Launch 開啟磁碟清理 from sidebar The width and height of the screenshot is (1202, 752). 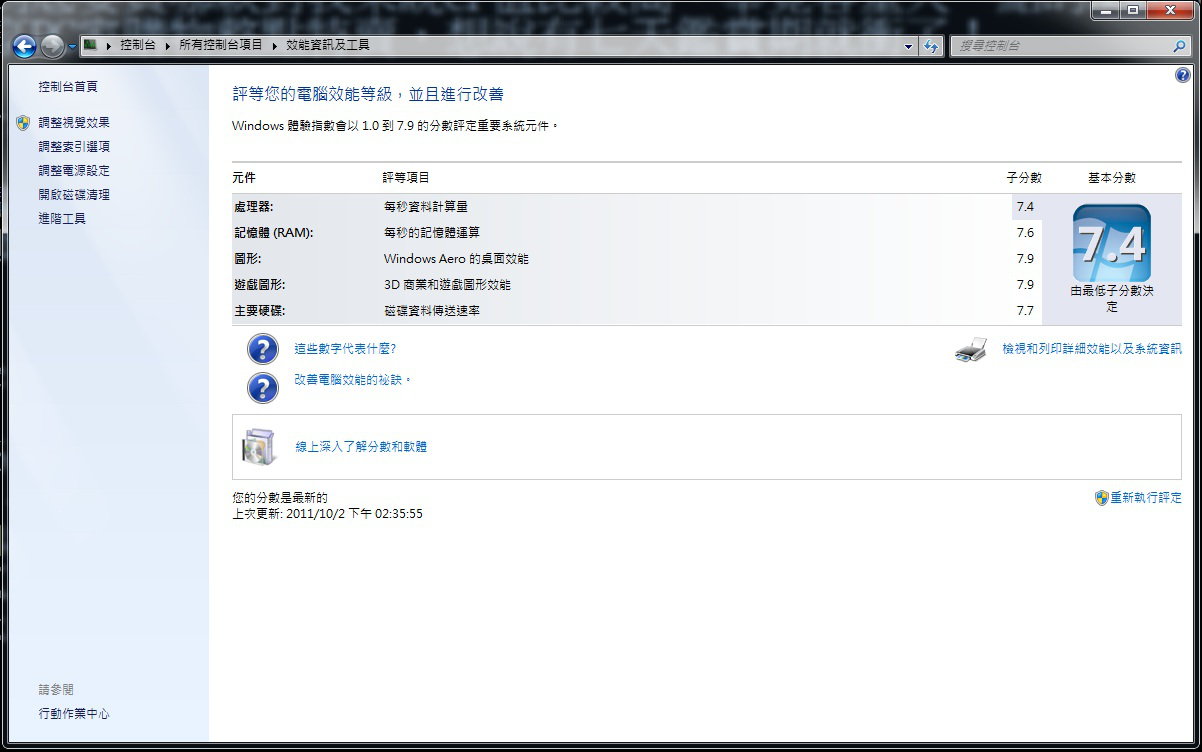tap(74, 195)
